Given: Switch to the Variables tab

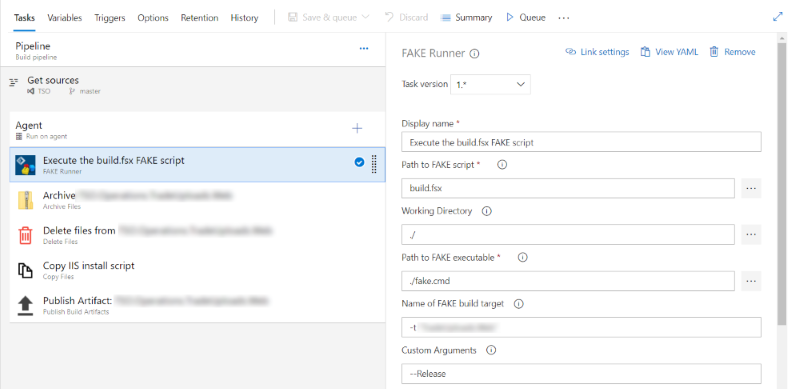Looking at the screenshot, I should coord(64,18).
